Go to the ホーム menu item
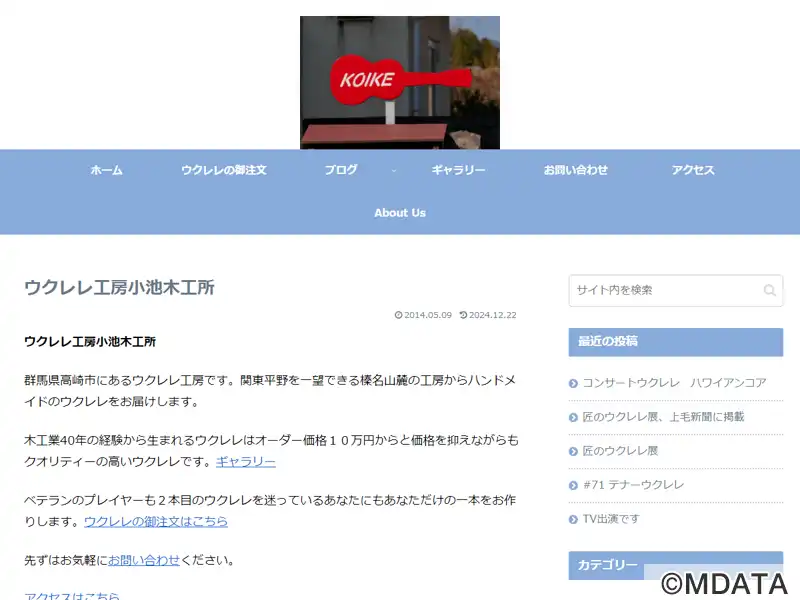 [106, 170]
